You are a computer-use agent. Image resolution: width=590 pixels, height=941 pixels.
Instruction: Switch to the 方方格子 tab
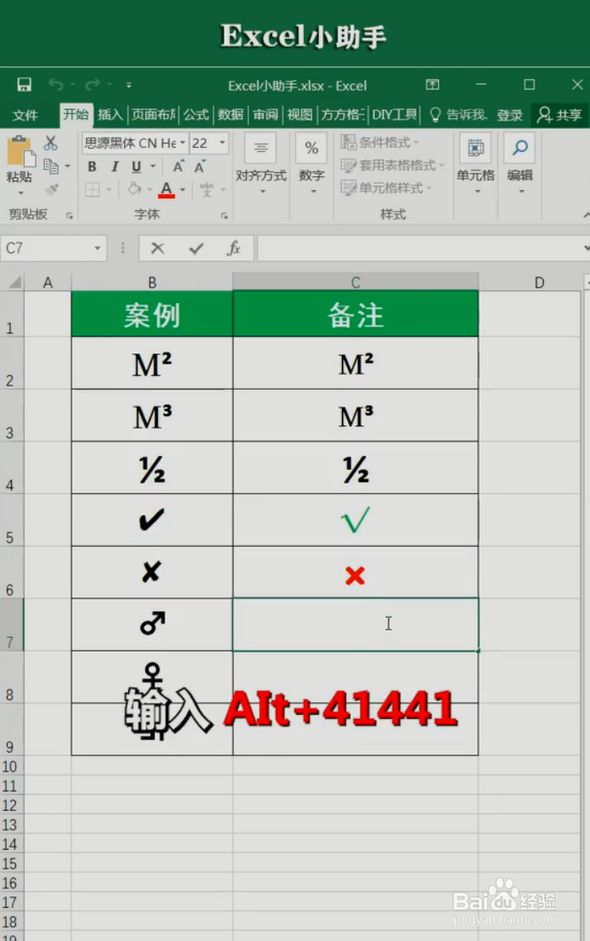pyautogui.click(x=342, y=115)
